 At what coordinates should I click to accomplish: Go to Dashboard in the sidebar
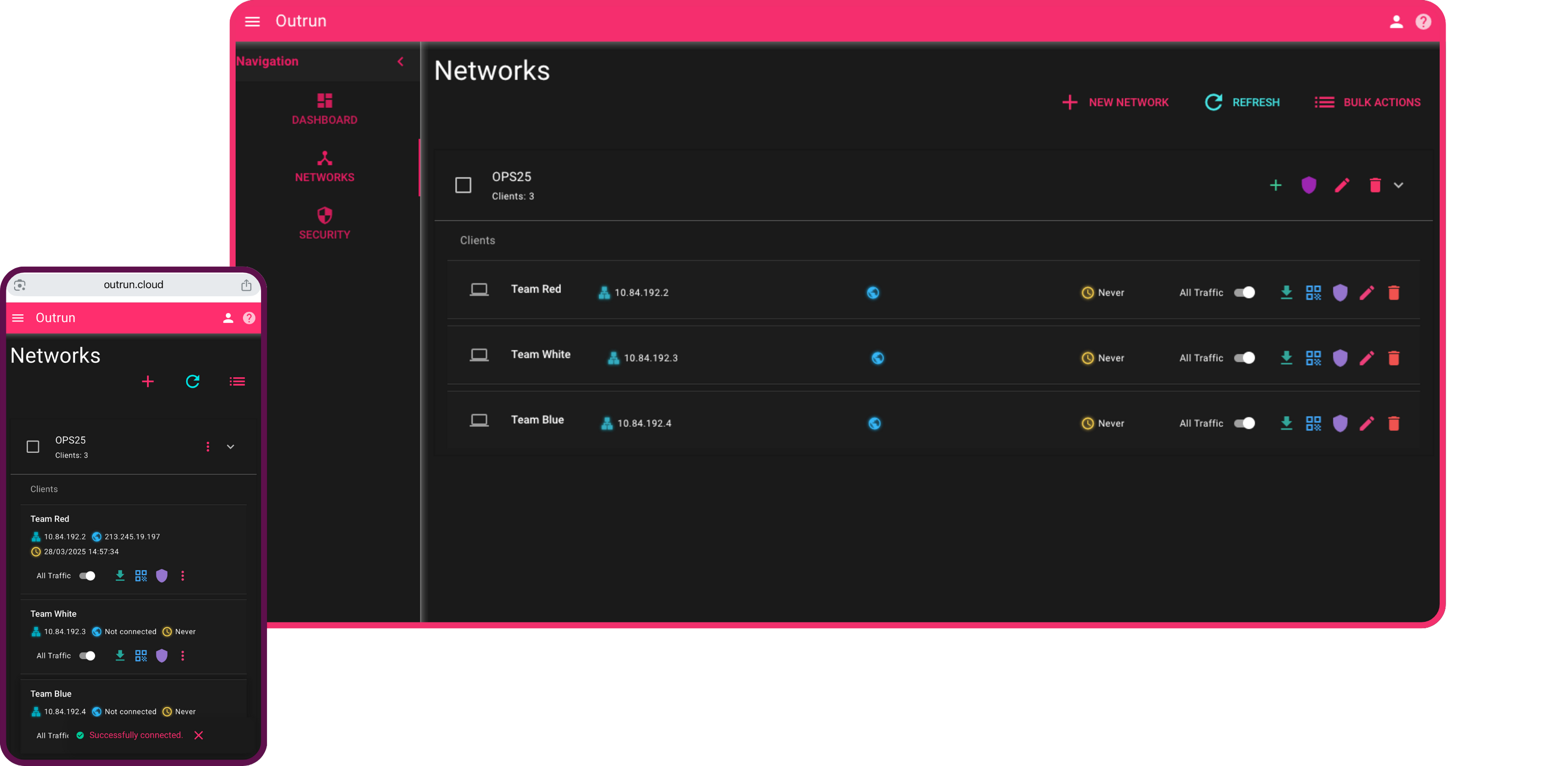pos(324,109)
